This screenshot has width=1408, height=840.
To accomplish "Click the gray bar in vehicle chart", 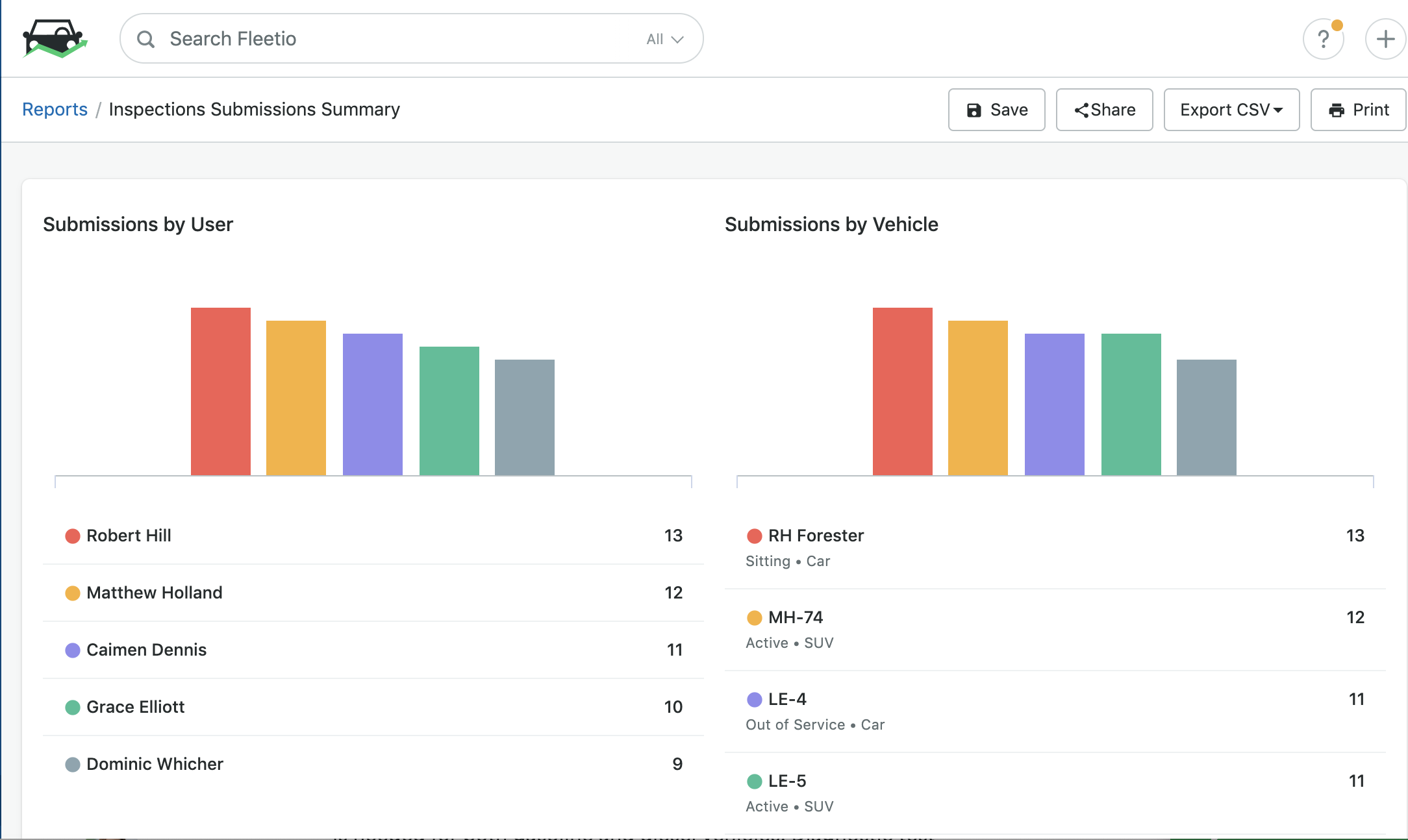I will click(1206, 417).
